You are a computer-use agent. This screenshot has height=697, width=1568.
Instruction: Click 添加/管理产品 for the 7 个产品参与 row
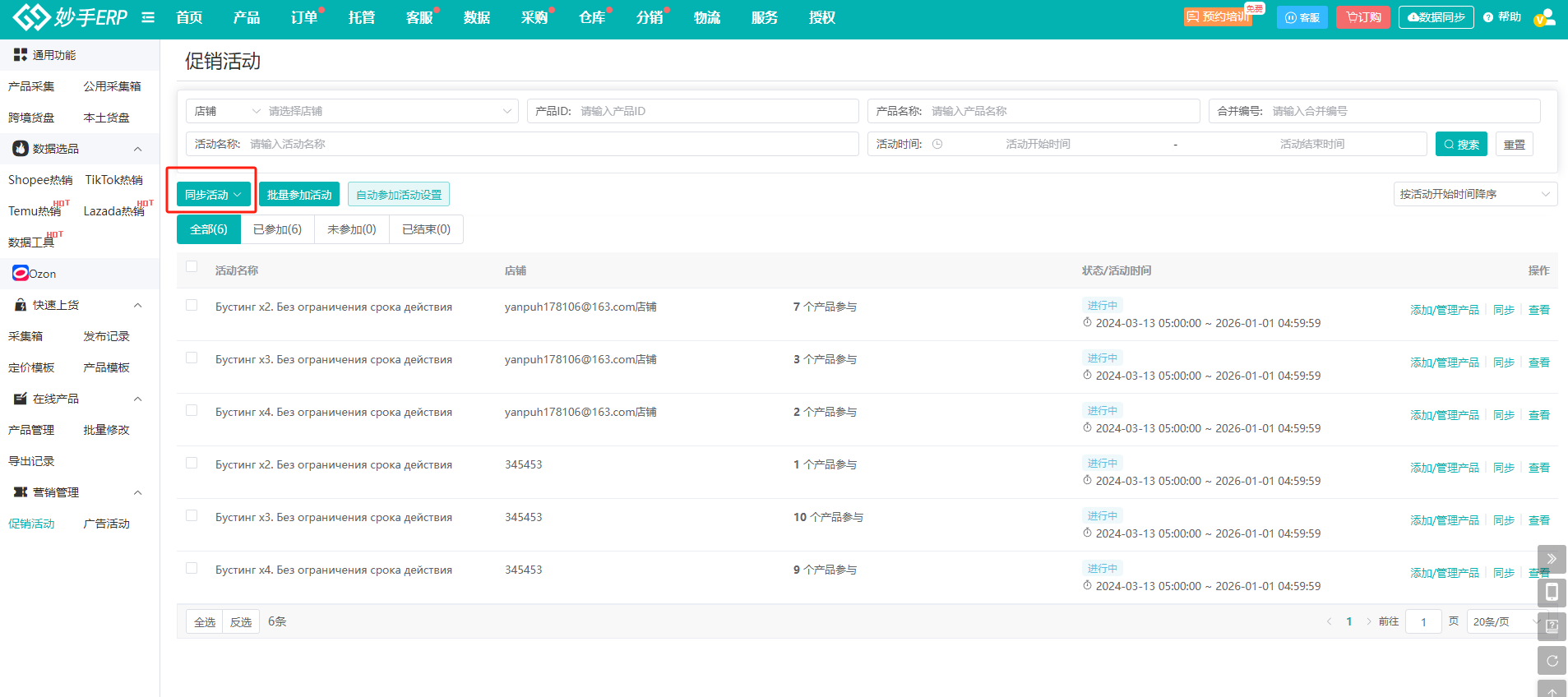pos(1445,310)
